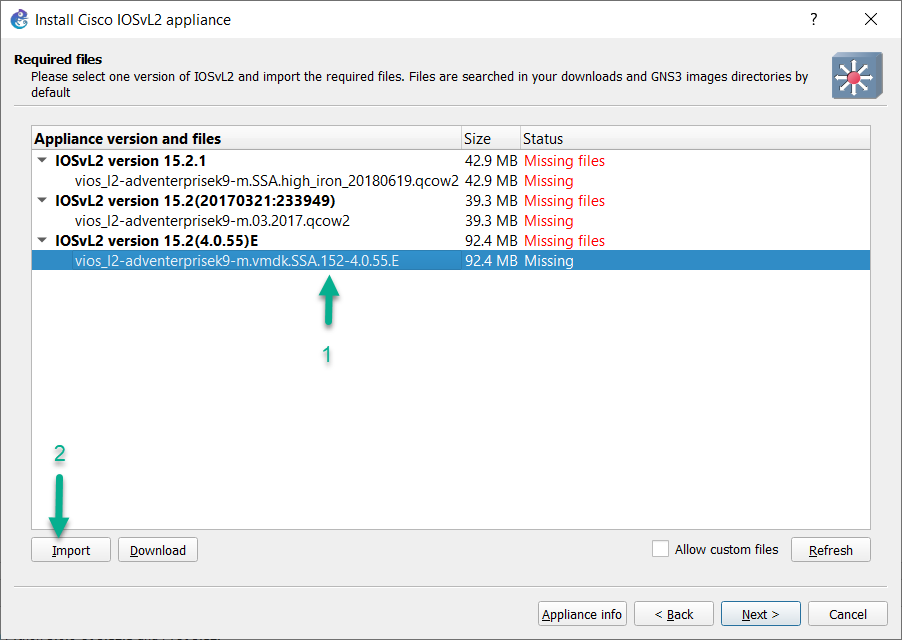Viewport: 902px width, 640px height.
Task: Click Missing files status for version 15.2(4.0.55)E
Action: tap(564, 240)
